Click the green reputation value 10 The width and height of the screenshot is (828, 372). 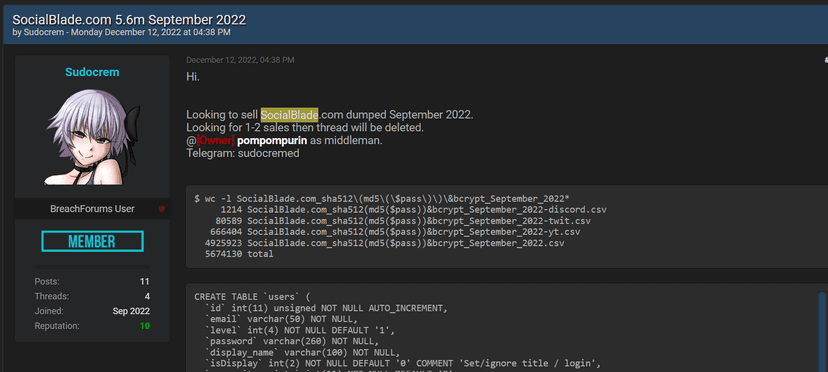click(145, 326)
